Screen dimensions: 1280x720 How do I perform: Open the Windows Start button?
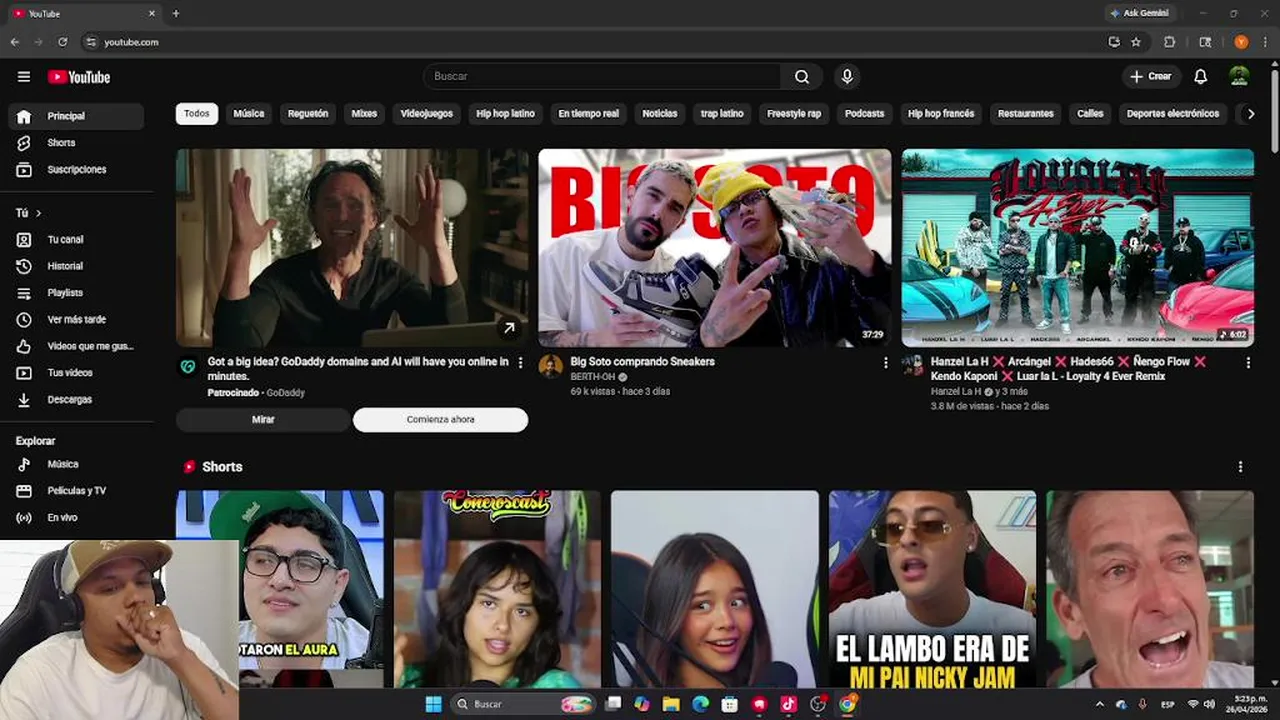point(433,704)
